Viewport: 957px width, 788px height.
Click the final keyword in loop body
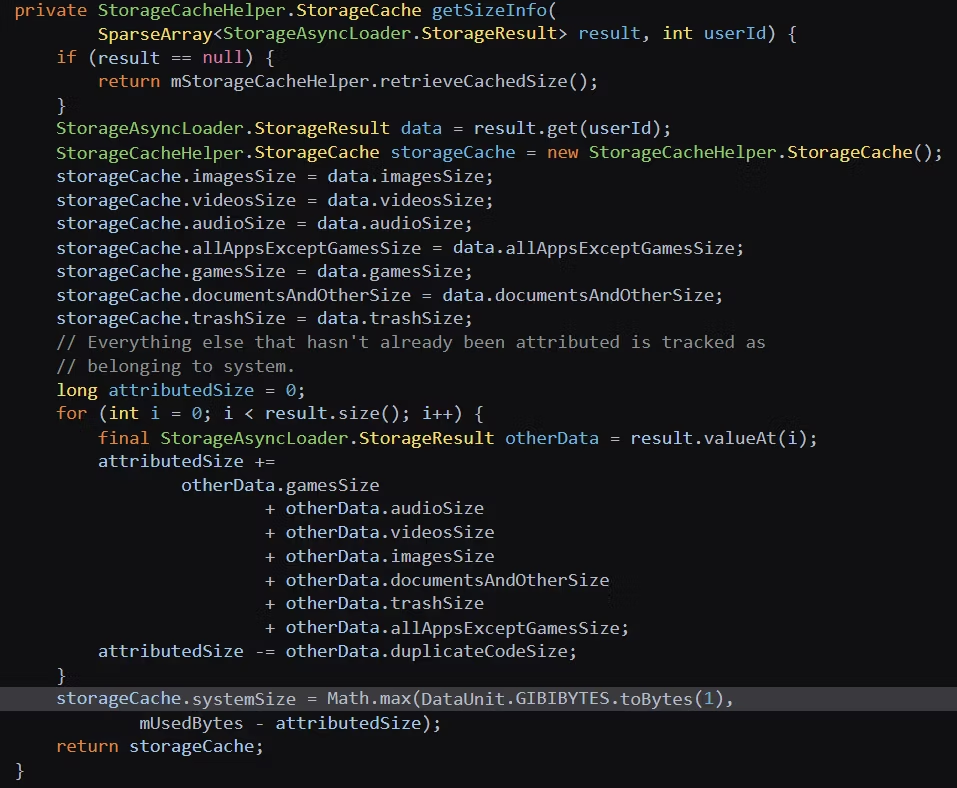(123, 438)
